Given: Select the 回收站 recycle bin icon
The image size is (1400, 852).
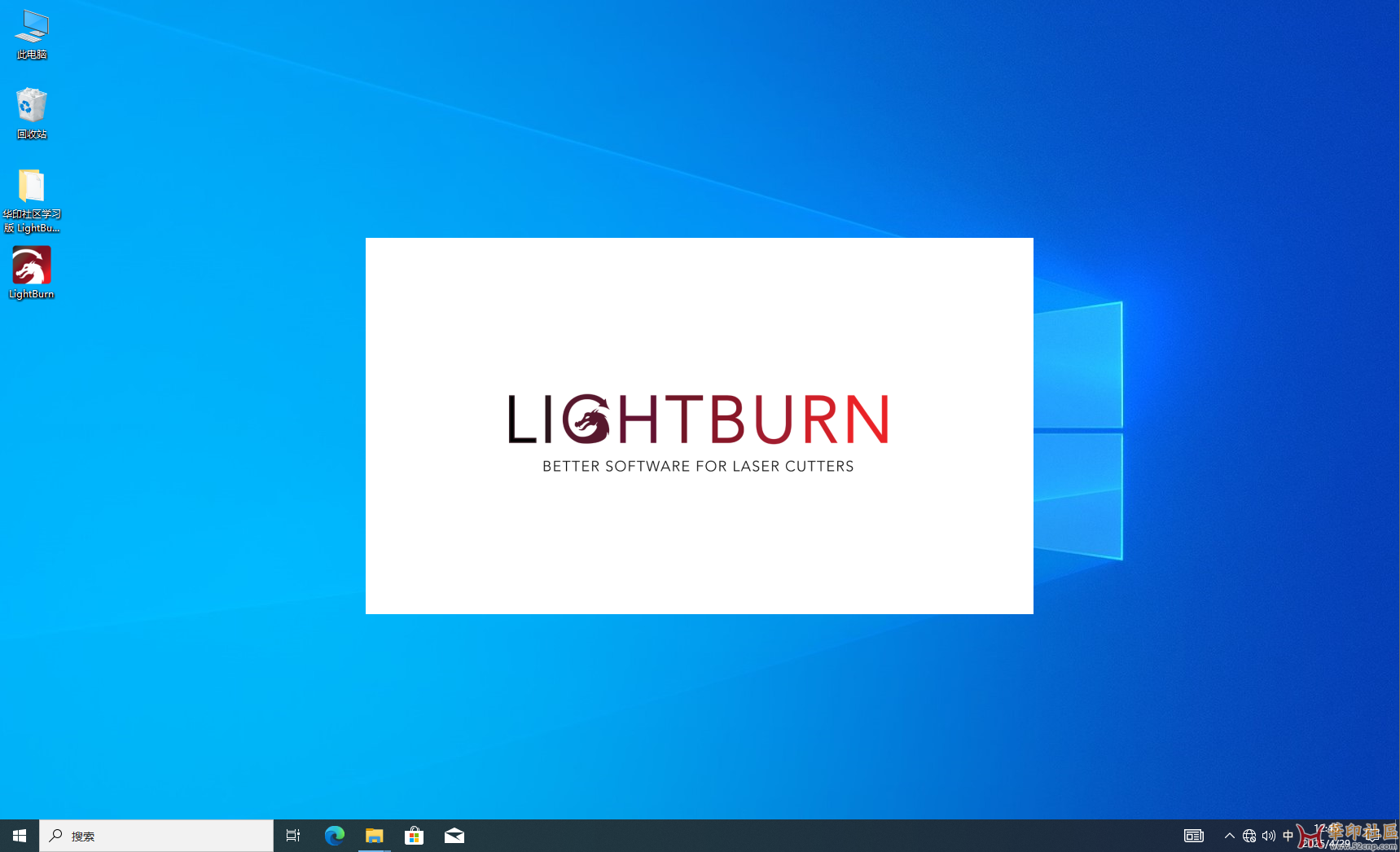Looking at the screenshot, I should (x=31, y=114).
